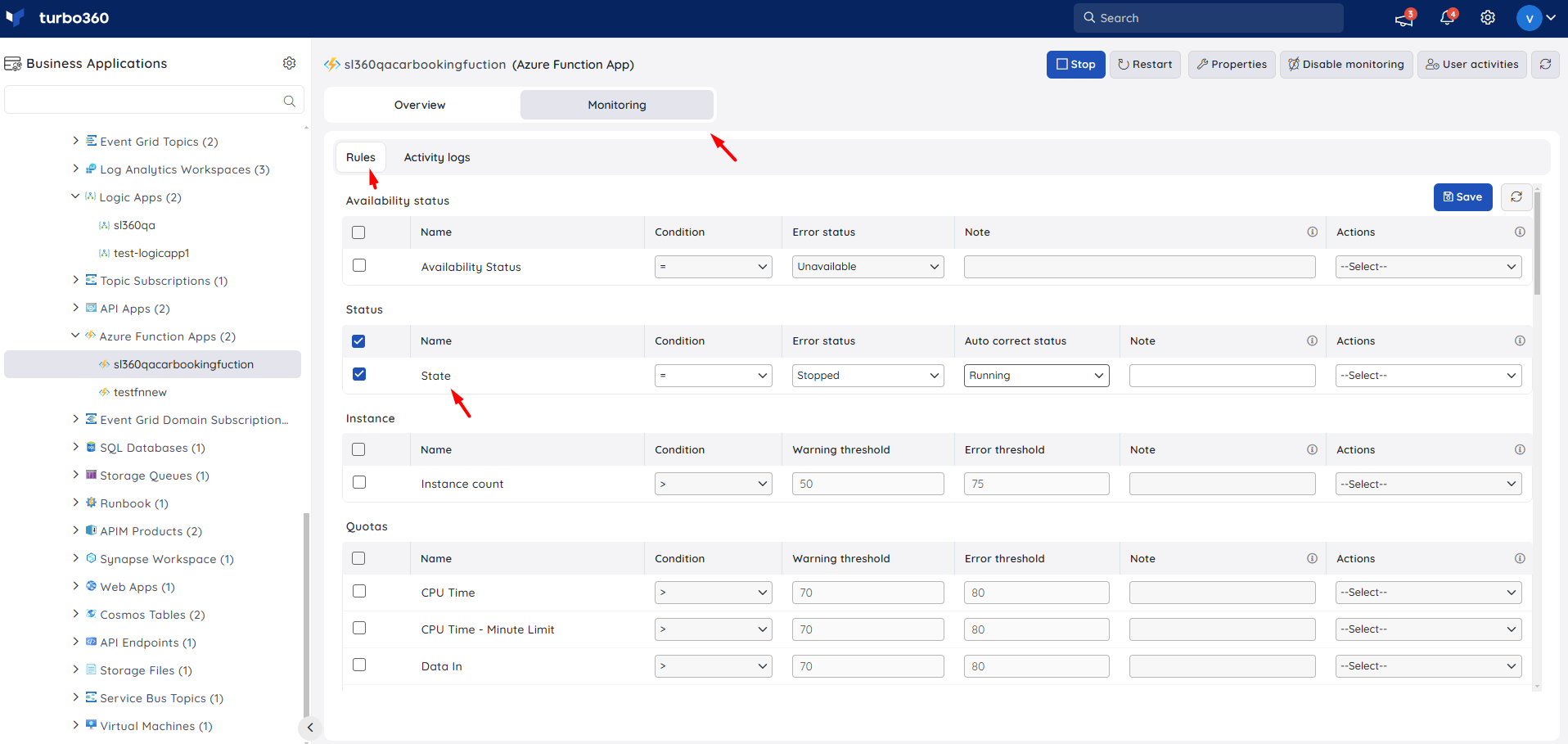Click Actions info icon in Instance header
Viewport: 1568px width, 744px height.
tap(1520, 449)
